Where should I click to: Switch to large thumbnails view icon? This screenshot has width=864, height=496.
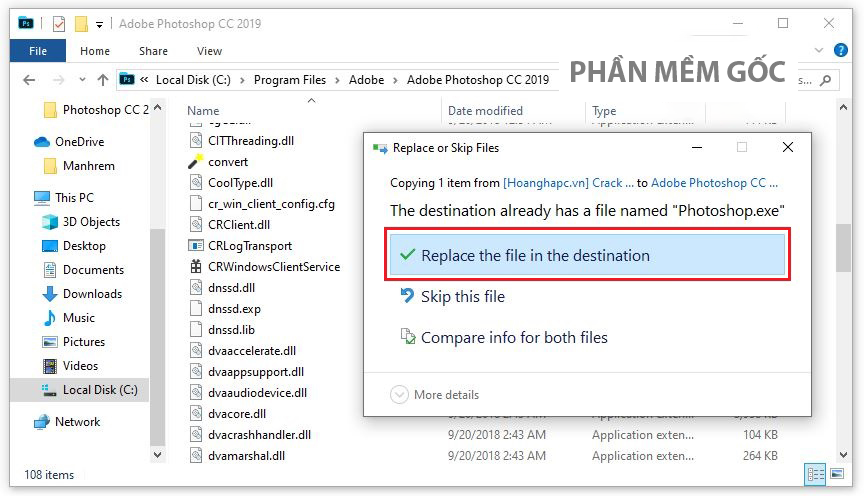(x=838, y=474)
